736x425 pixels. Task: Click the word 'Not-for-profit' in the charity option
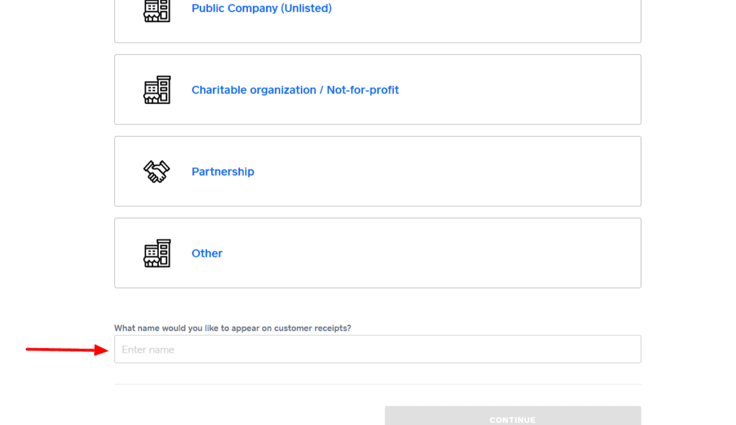click(x=362, y=90)
